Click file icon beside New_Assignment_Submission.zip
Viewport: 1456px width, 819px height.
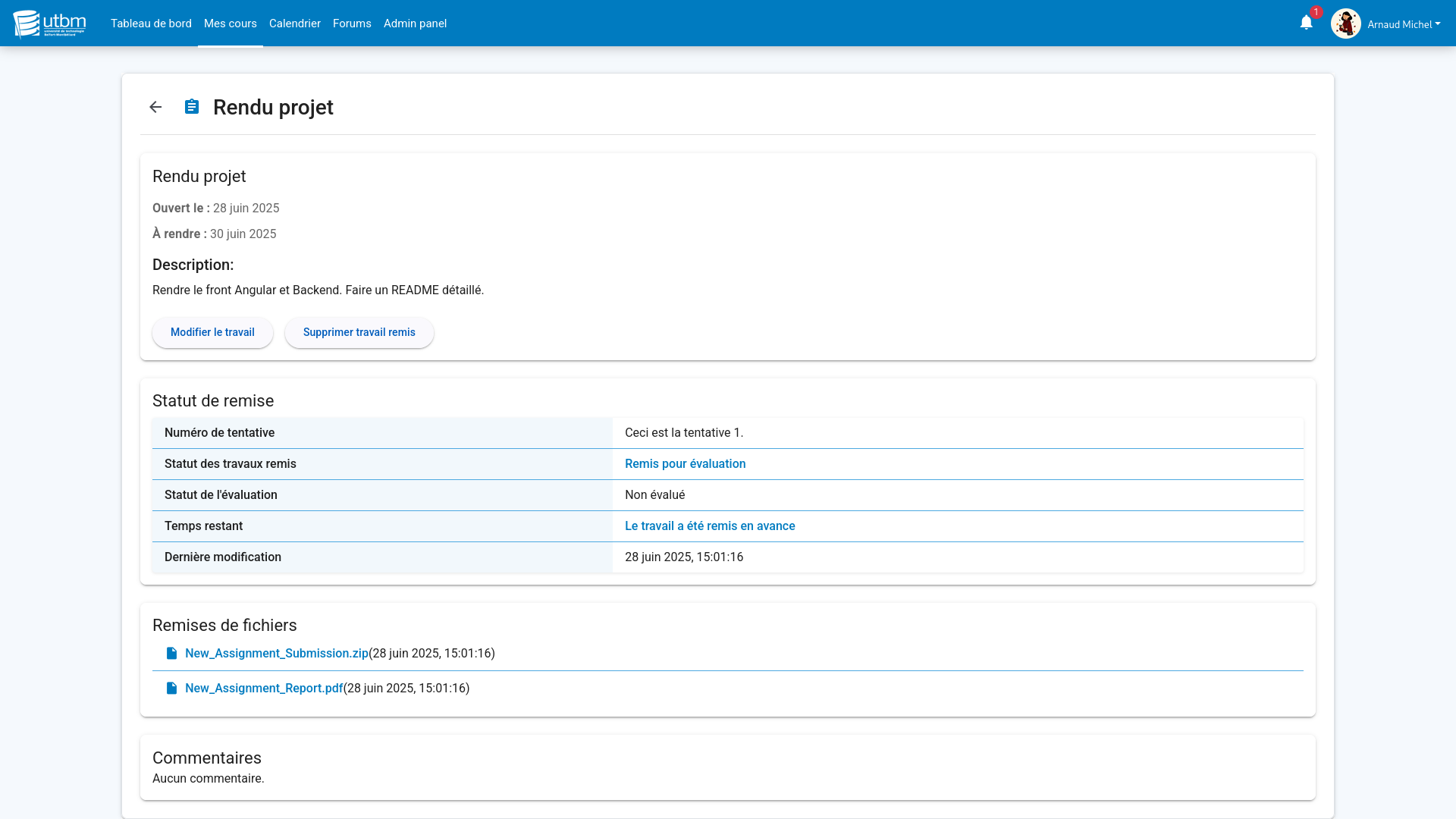(x=172, y=654)
